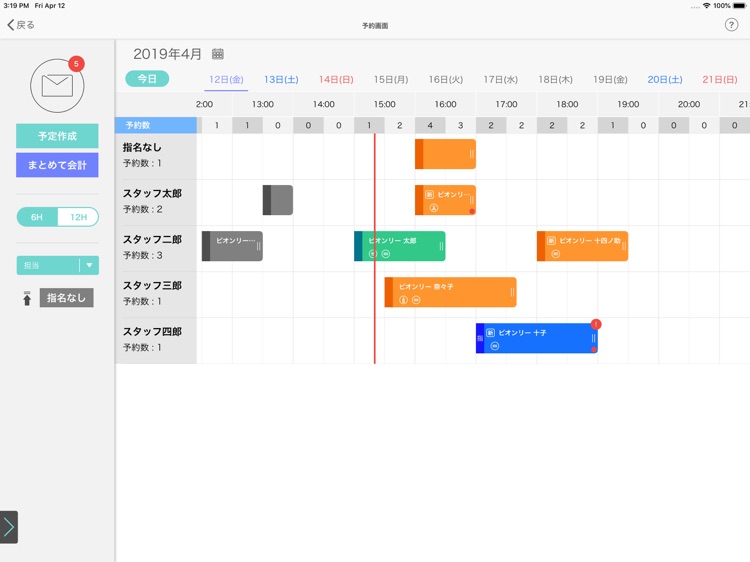Click the red current-time marker line
The image size is (750, 562).
coord(375,249)
